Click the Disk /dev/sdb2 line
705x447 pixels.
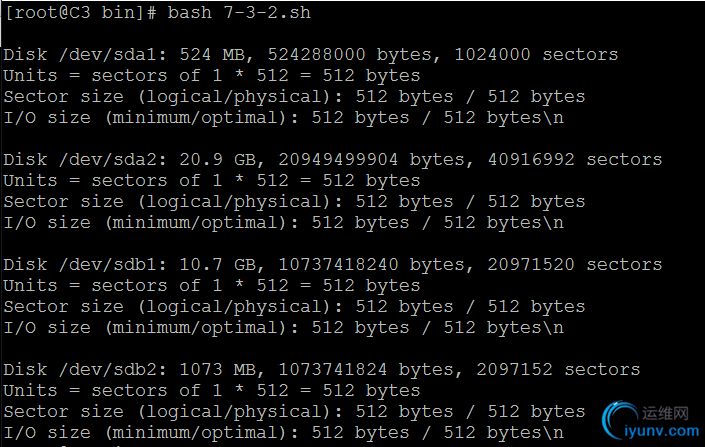click(x=321, y=370)
